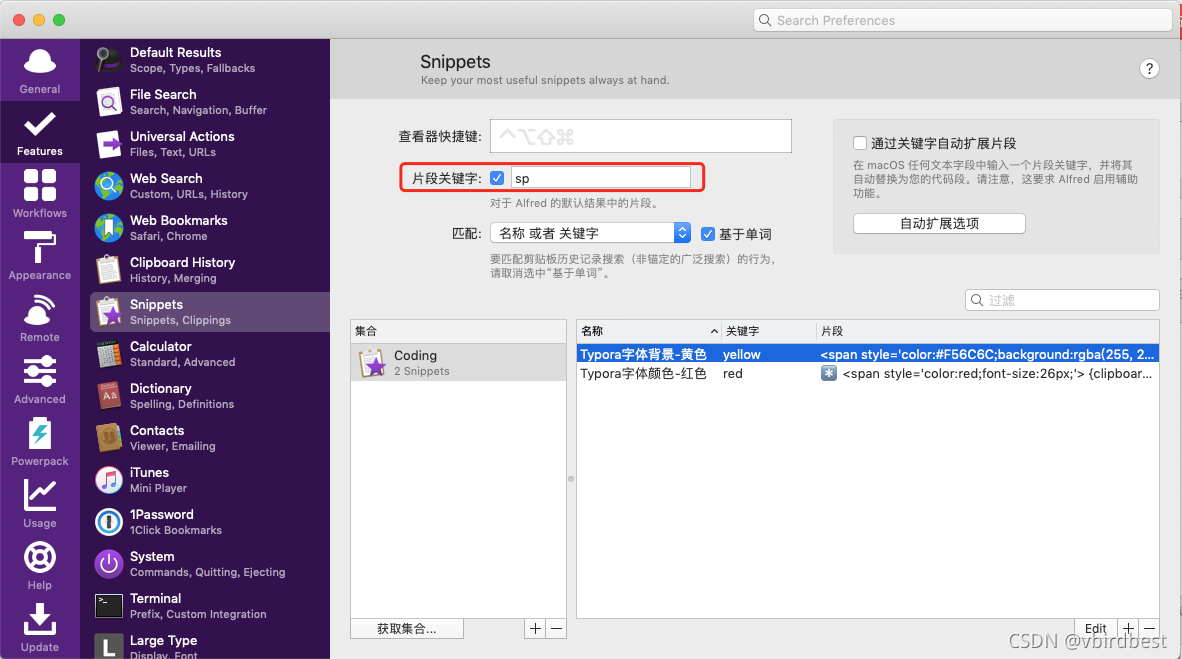Open the 匹配 名称 或者 关键字 dropdown

[590, 233]
